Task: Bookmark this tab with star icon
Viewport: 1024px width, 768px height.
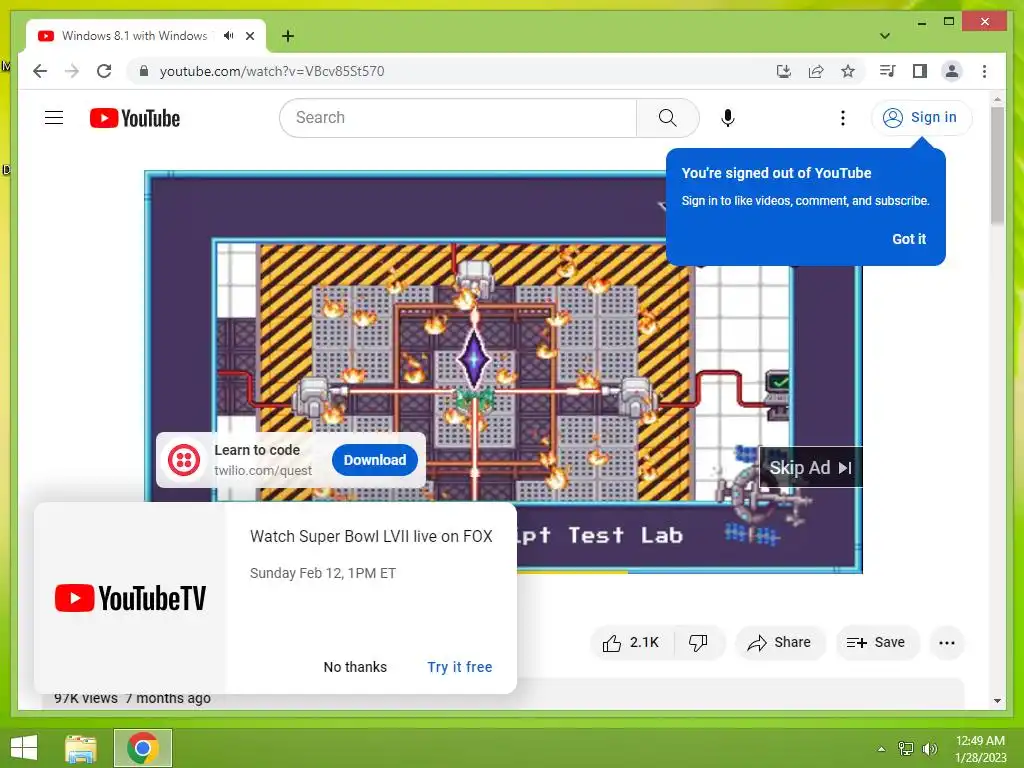Action: (x=848, y=71)
